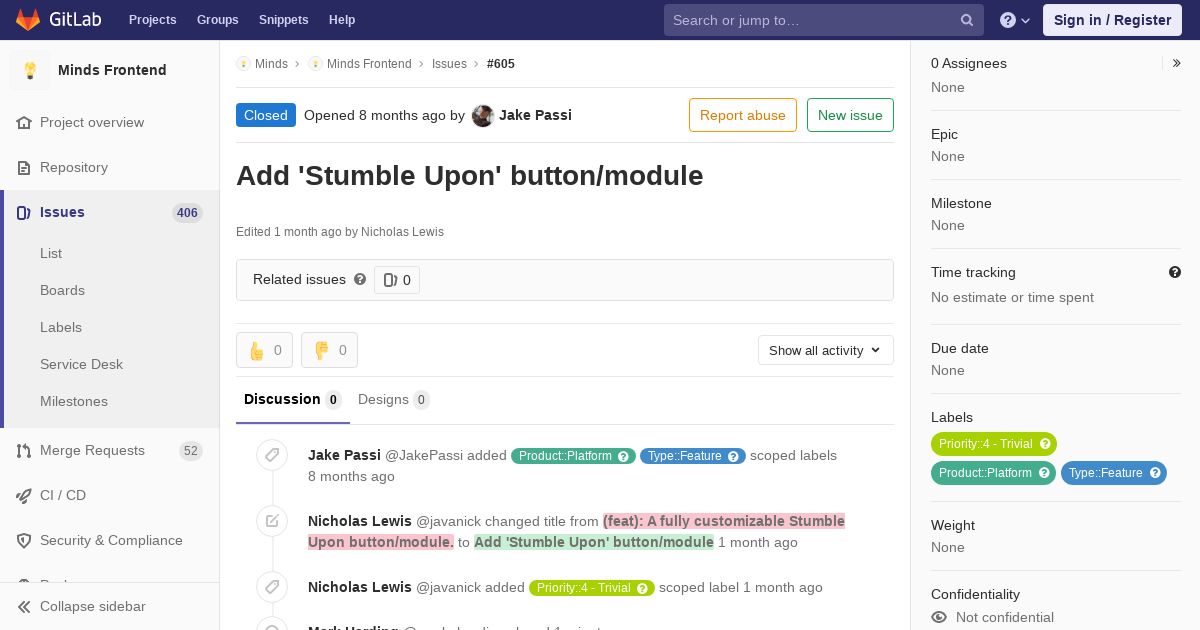
Task: Open the Show all activity dropdown
Action: point(826,350)
